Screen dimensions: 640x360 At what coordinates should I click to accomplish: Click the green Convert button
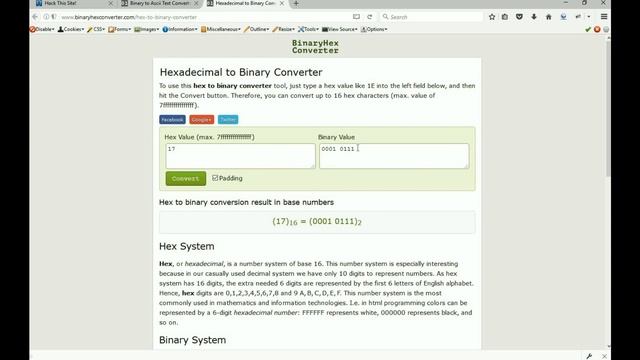pyautogui.click(x=186, y=178)
